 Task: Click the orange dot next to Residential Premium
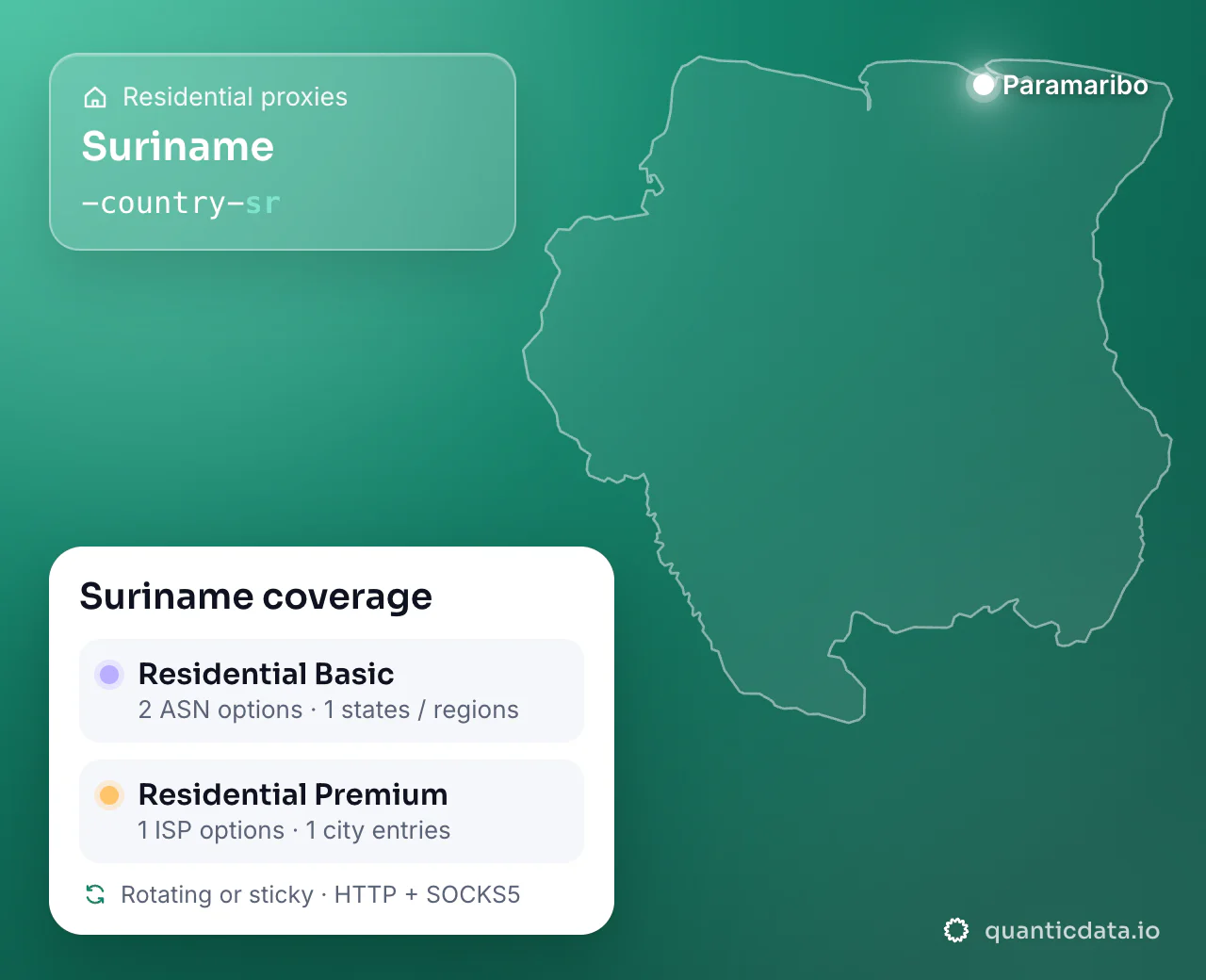[109, 794]
